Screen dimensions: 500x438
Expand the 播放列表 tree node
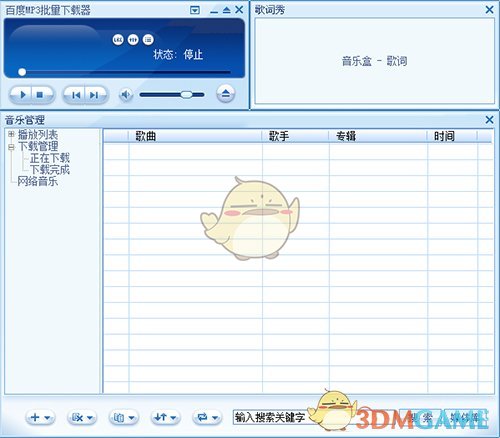click(11, 134)
